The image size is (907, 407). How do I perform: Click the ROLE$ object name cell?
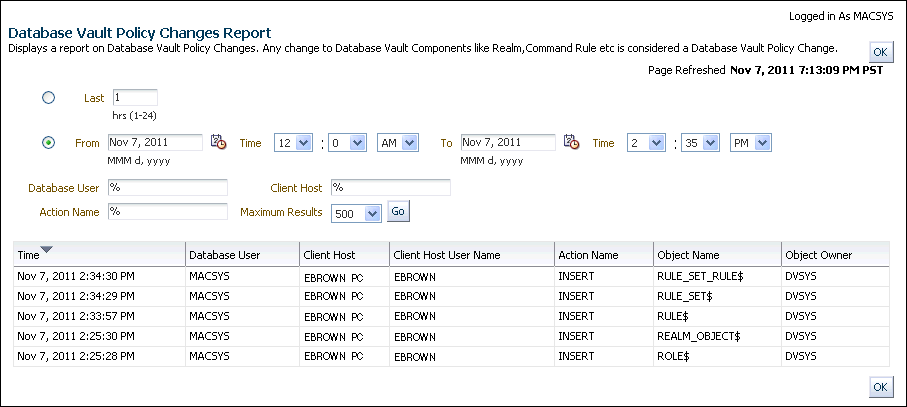tap(717, 357)
